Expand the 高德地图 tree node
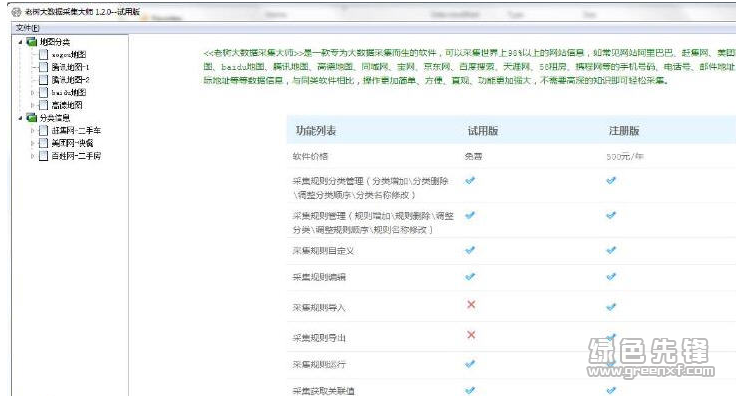This screenshot has height=396, width=736. tap(32, 105)
